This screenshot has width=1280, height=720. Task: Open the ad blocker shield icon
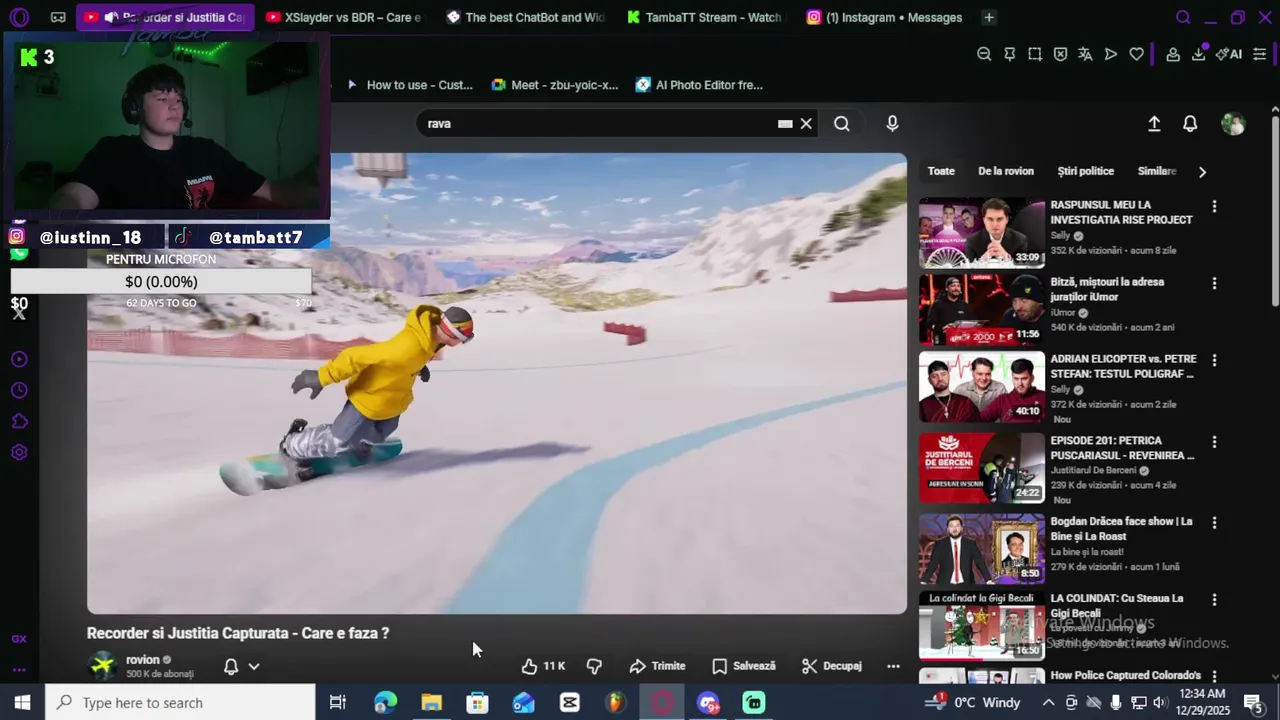[1060, 54]
